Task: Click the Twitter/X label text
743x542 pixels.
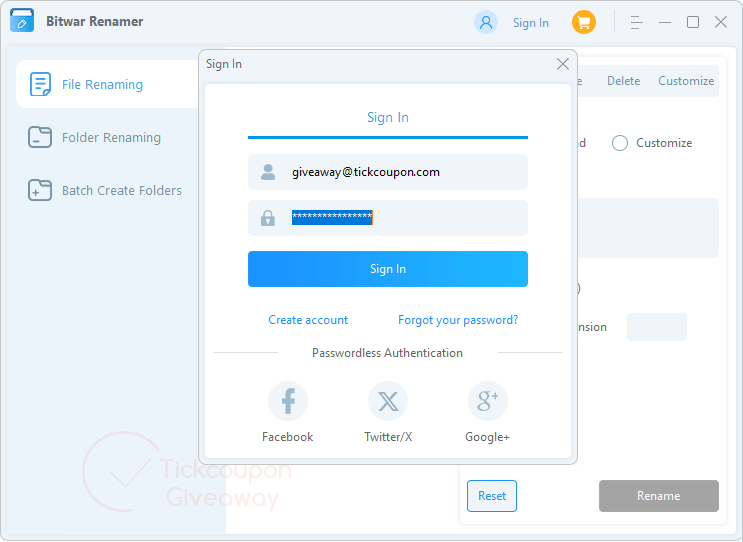Action: (x=388, y=437)
